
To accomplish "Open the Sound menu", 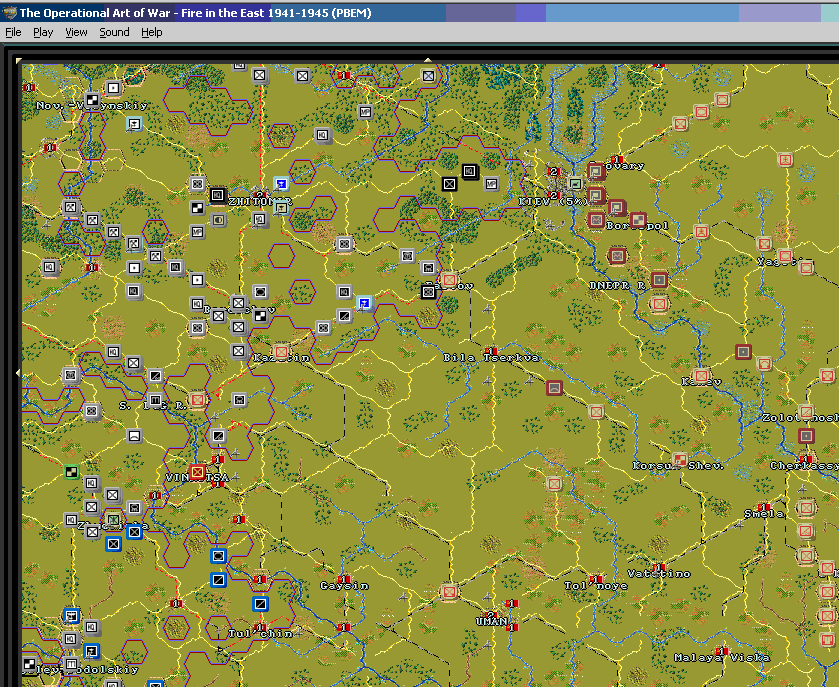I will pos(114,33).
